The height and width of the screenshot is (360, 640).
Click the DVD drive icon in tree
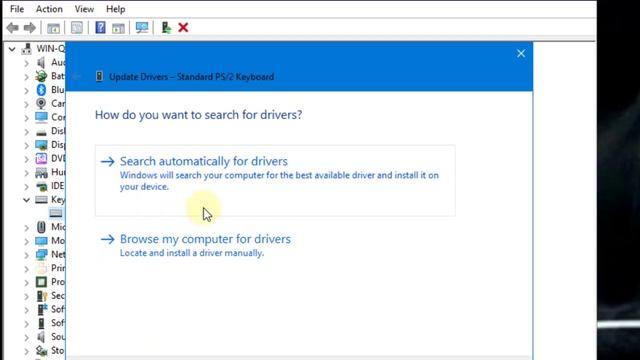pos(41,158)
